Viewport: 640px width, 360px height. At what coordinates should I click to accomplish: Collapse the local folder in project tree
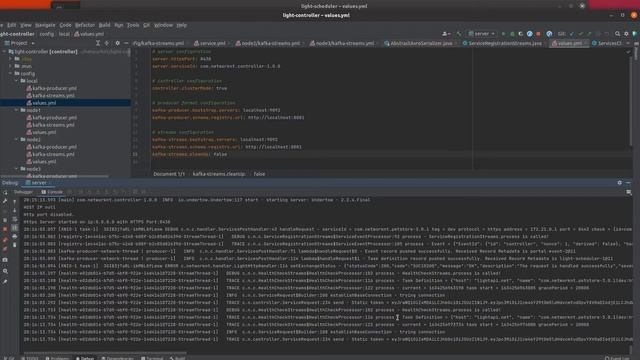[16, 81]
